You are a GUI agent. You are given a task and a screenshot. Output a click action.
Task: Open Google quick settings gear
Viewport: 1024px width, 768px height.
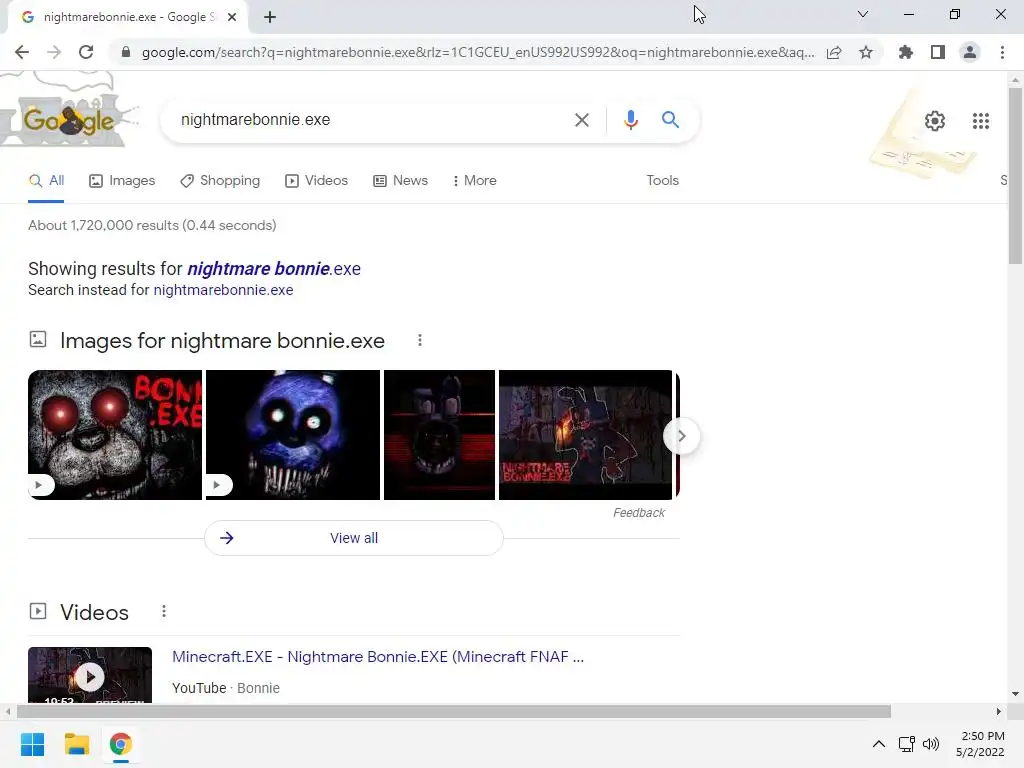pyautogui.click(x=935, y=121)
